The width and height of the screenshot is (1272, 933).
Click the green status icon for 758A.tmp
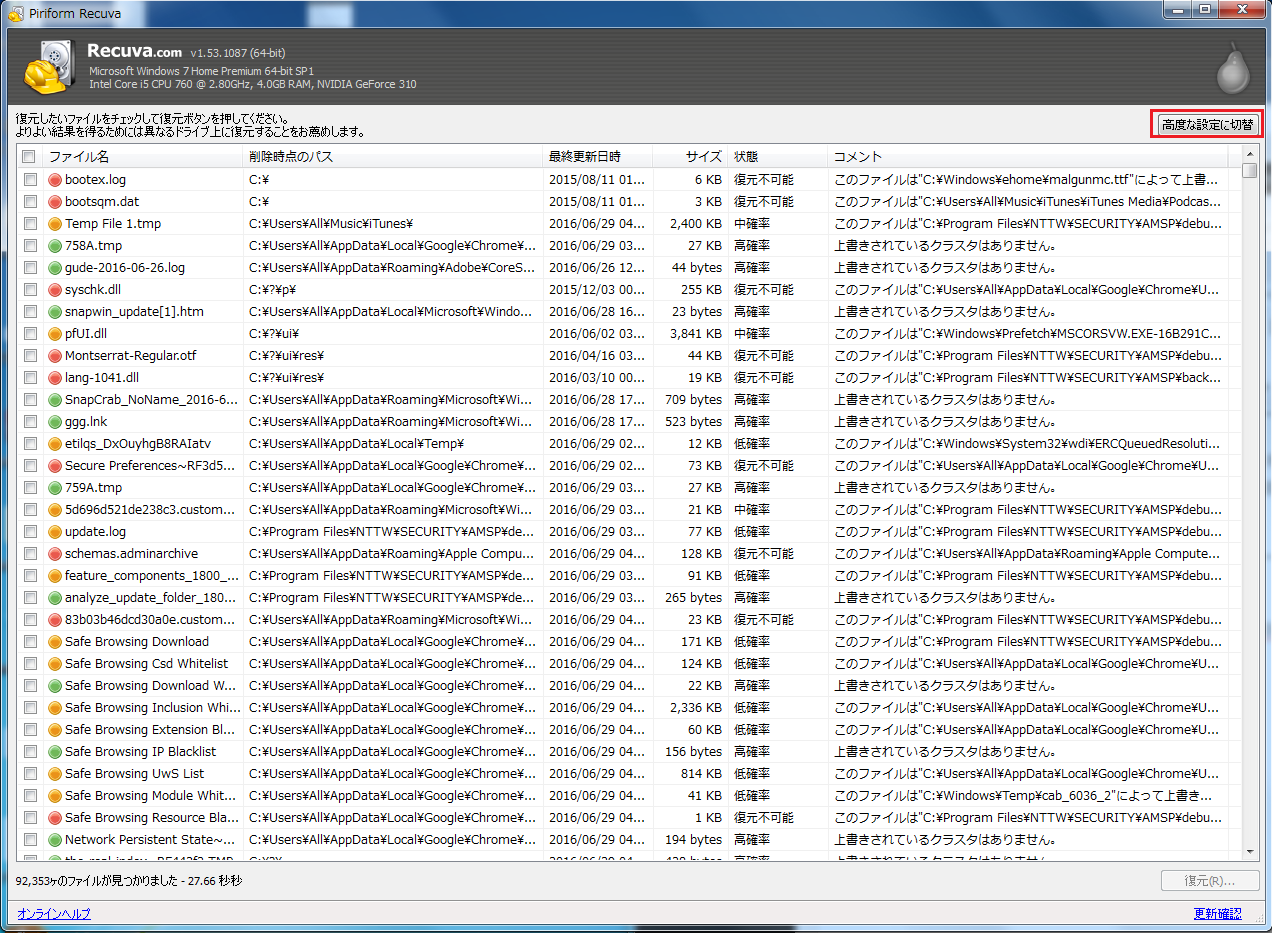55,246
